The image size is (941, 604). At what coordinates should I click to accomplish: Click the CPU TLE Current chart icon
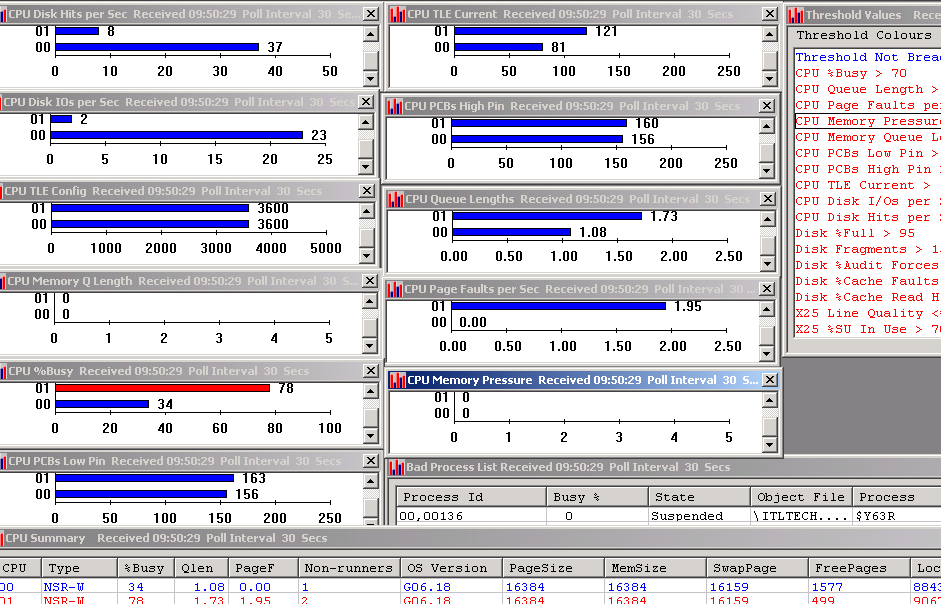pyautogui.click(x=398, y=14)
